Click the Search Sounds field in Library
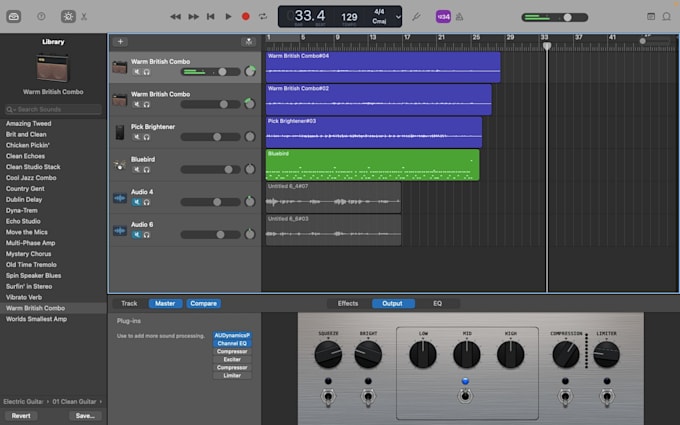The height and width of the screenshot is (425, 680). click(53, 109)
